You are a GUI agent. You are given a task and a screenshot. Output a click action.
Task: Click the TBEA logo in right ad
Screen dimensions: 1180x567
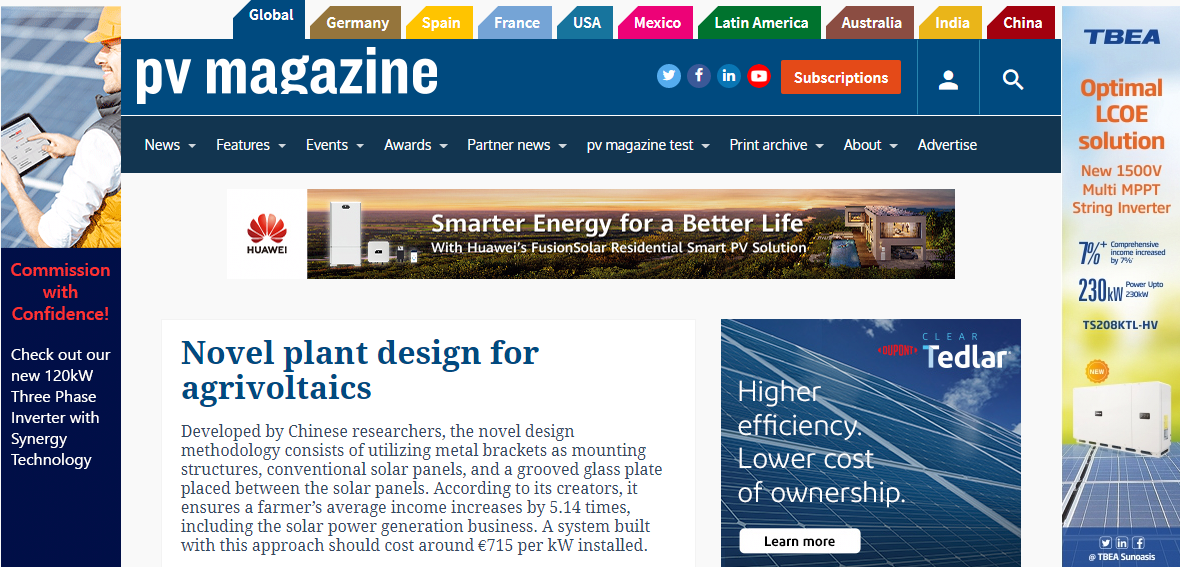[x=1121, y=36]
